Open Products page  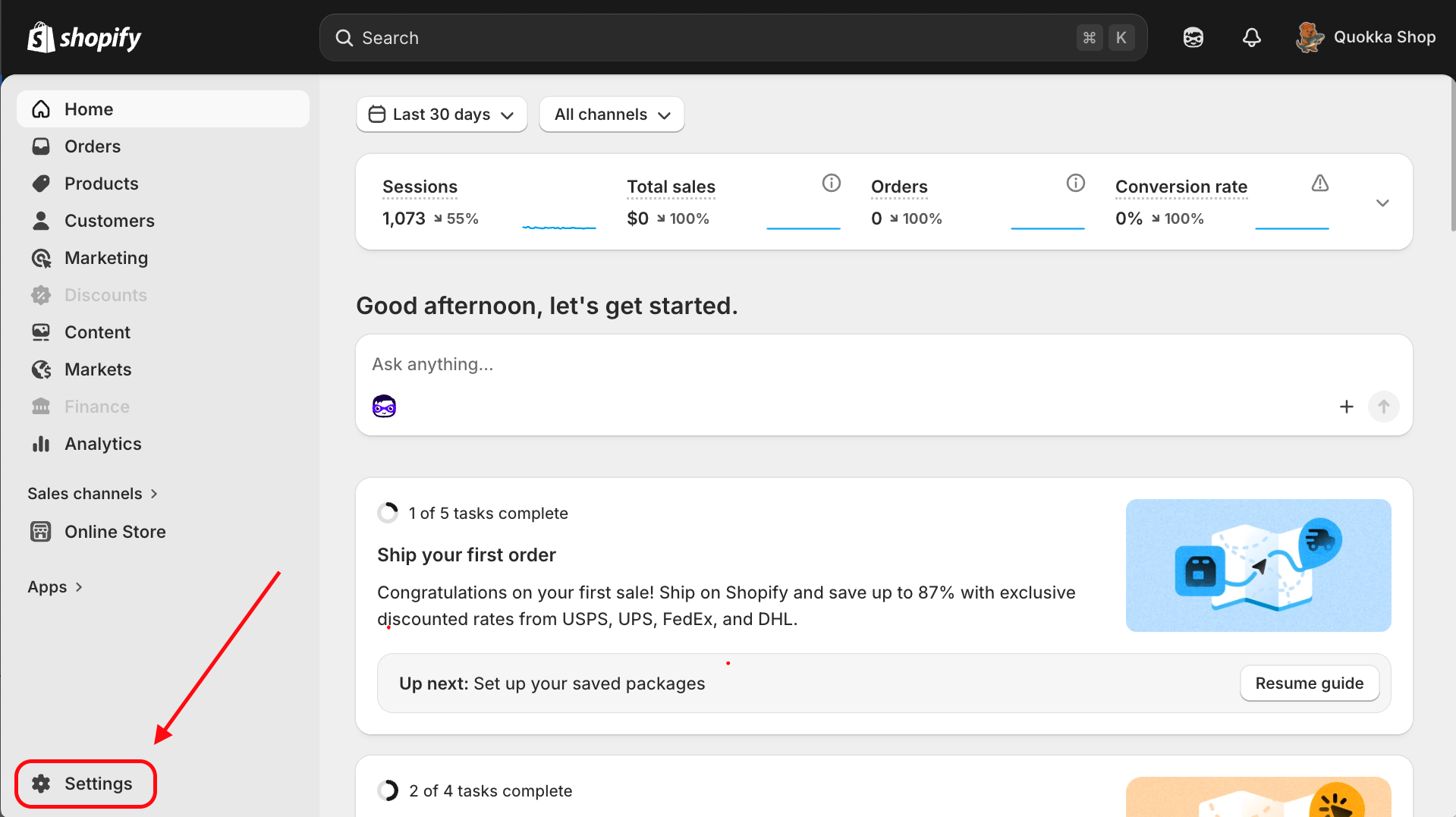pyautogui.click(x=162, y=184)
